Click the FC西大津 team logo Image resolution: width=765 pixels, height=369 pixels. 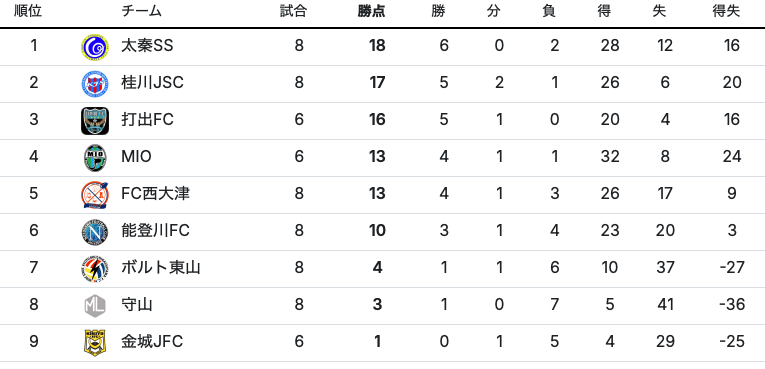(95, 195)
